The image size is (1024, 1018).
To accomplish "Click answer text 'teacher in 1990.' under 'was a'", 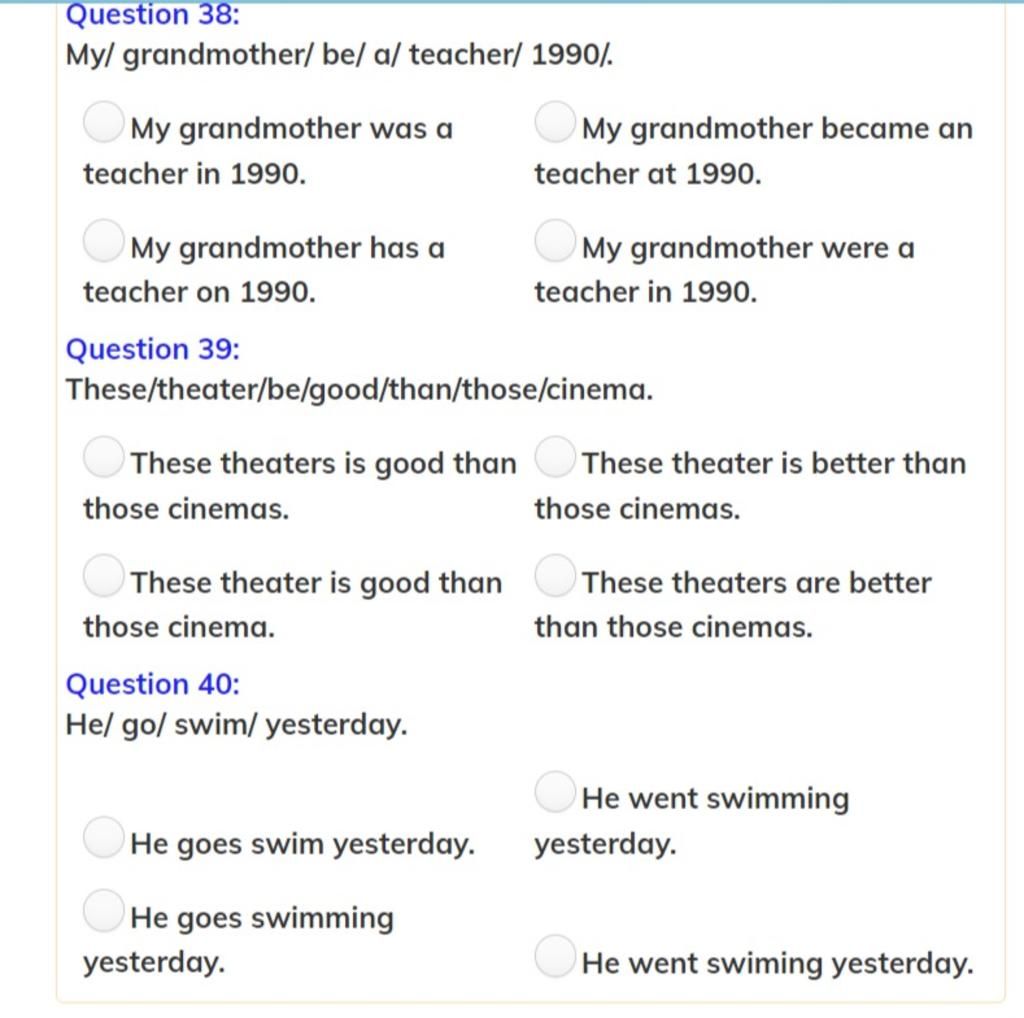I will (x=195, y=174).
